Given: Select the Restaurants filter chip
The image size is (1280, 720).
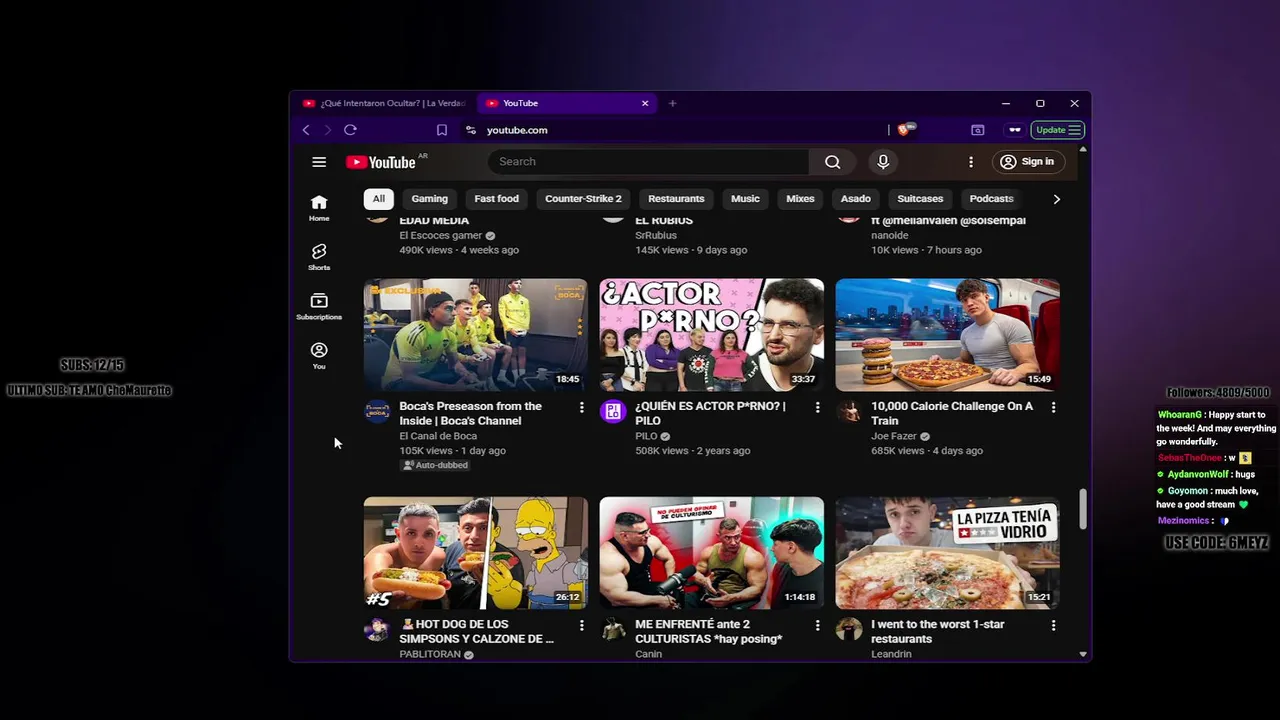Looking at the screenshot, I should (x=676, y=199).
